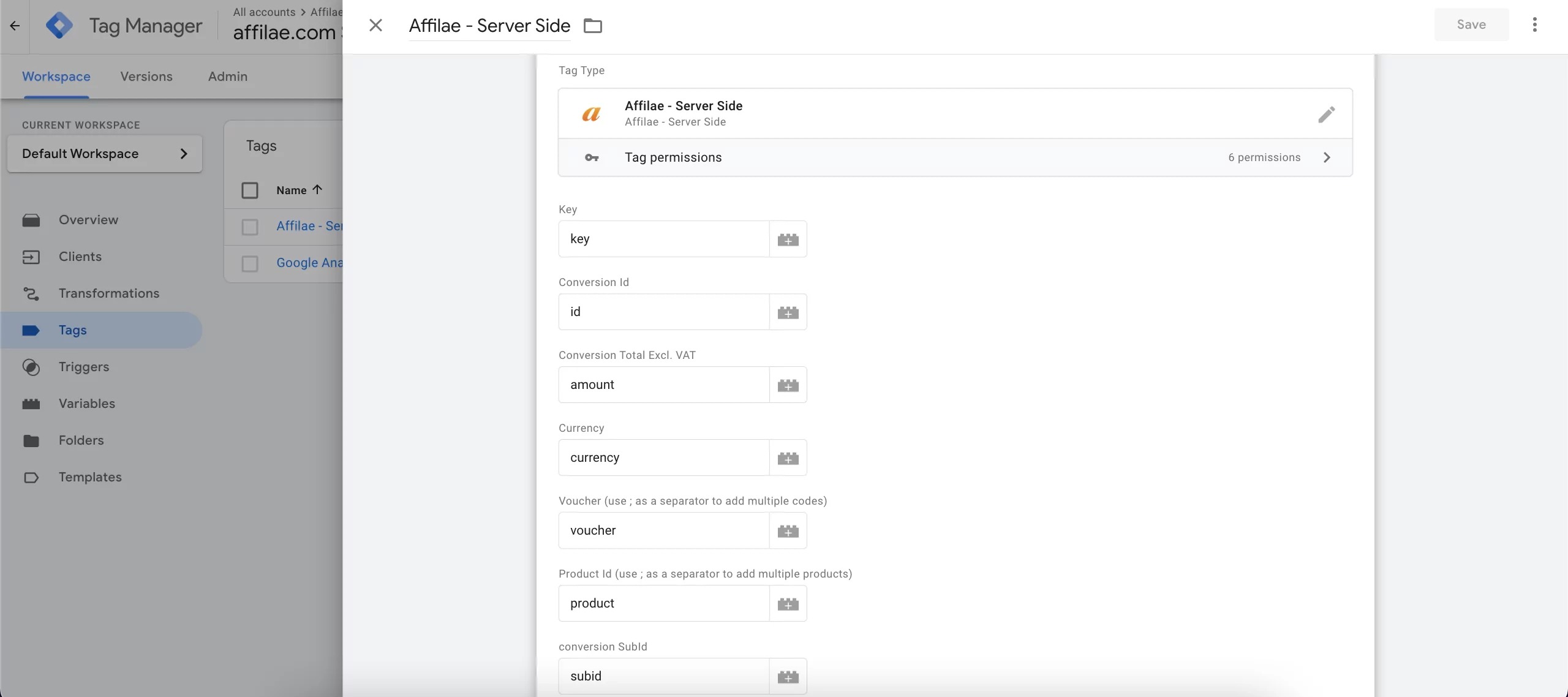Image resolution: width=1568 pixels, height=697 pixels.
Task: Check the Affilae tag row checkbox
Action: [x=250, y=227]
